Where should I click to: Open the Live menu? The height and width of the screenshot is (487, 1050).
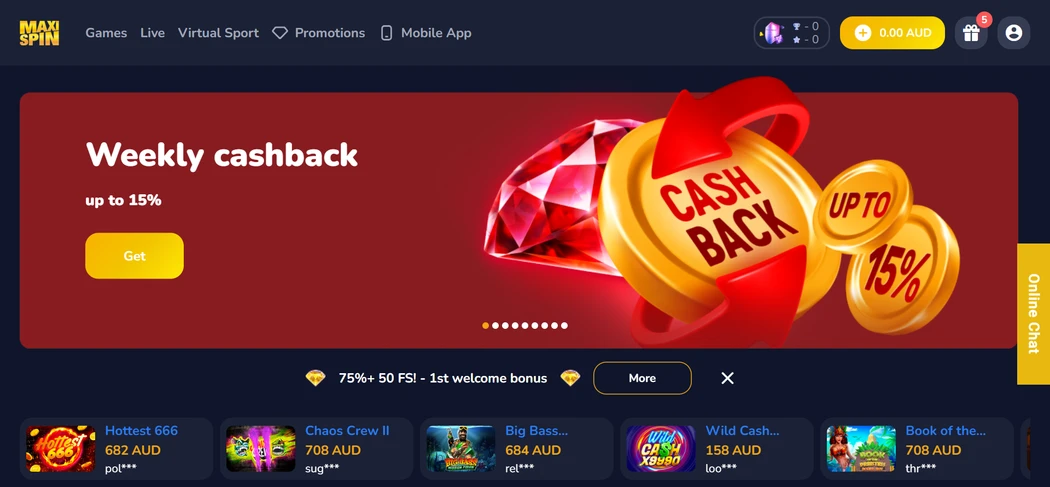(153, 33)
